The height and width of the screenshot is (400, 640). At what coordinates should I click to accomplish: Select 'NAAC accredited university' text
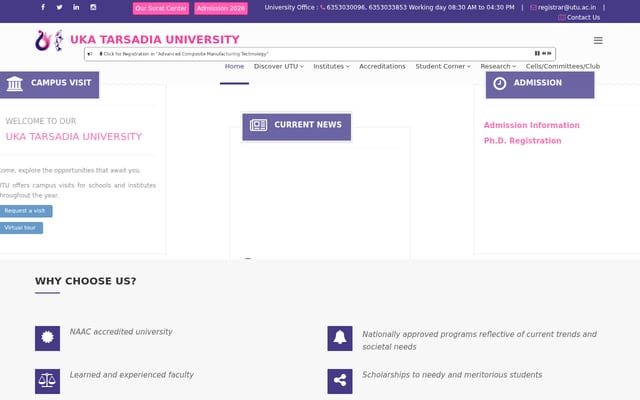click(121, 332)
